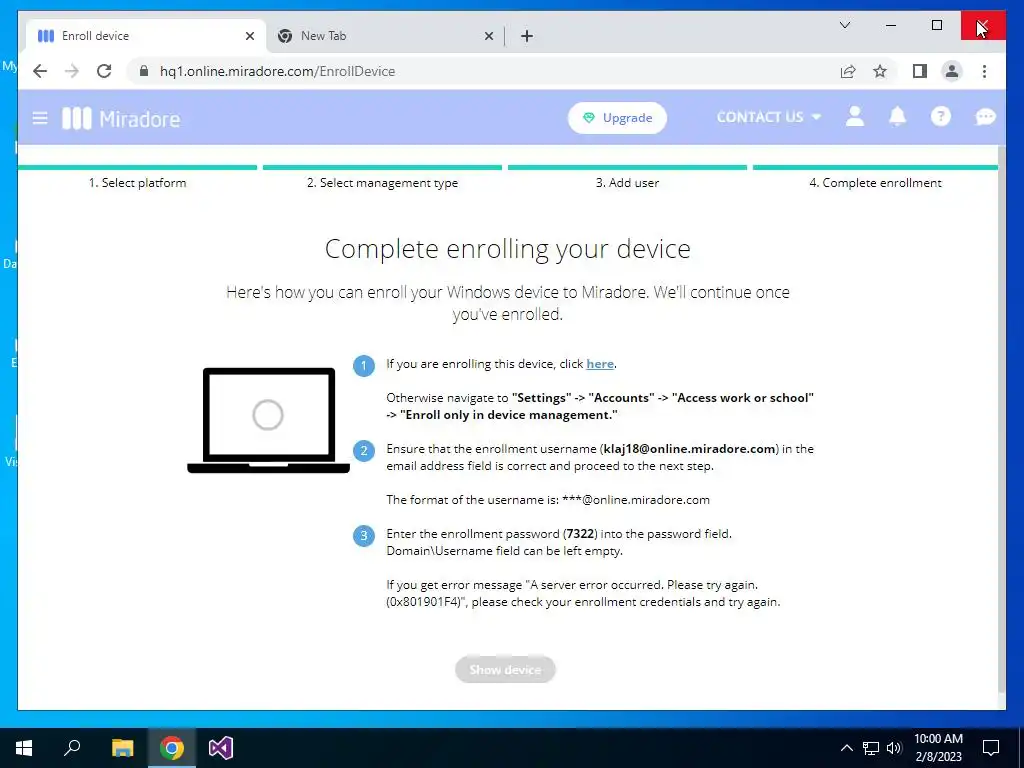This screenshot has height=768, width=1024.
Task: Toggle the Chrome side panel
Action: pos(920,71)
